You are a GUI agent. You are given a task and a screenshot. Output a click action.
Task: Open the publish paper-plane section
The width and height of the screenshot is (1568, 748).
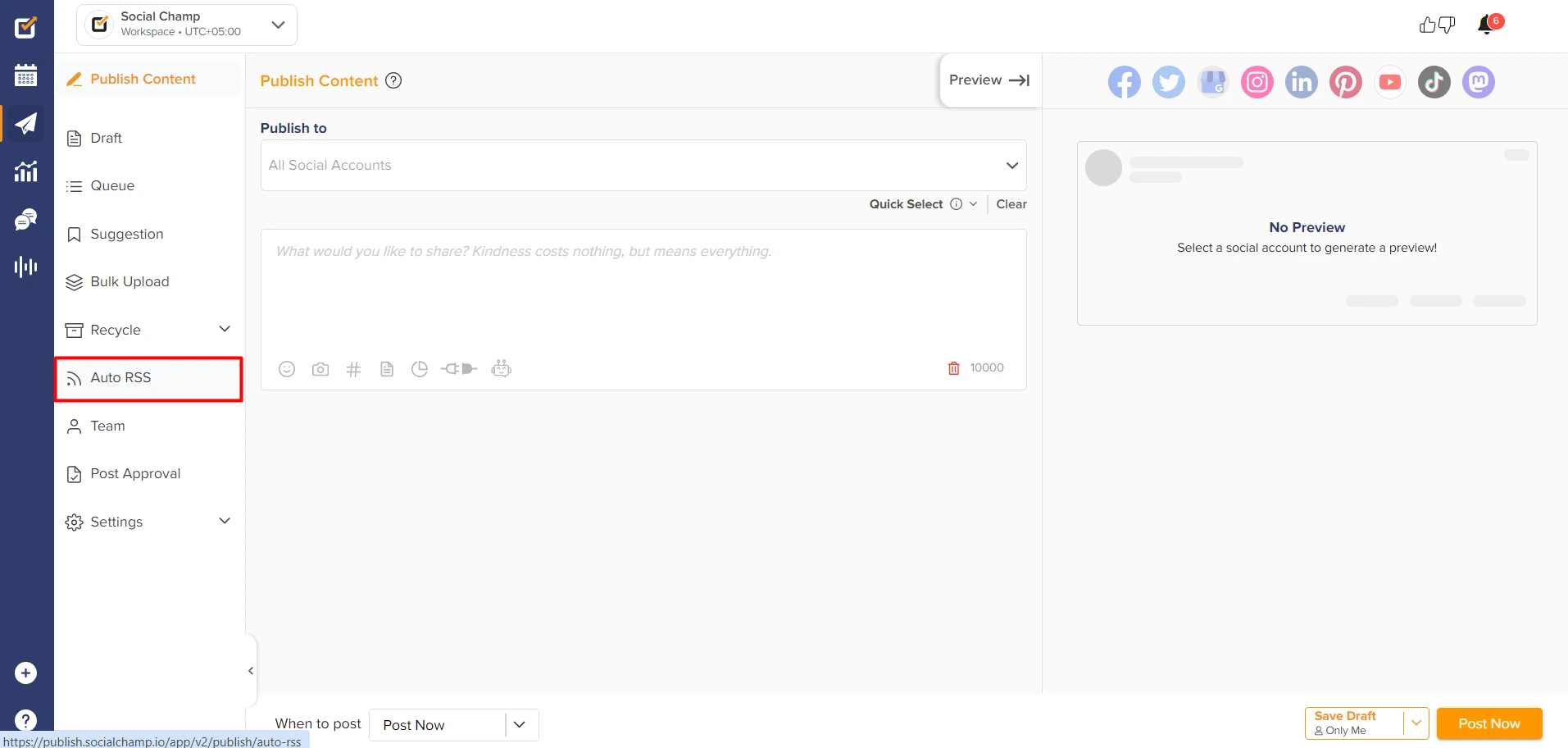pyautogui.click(x=25, y=124)
